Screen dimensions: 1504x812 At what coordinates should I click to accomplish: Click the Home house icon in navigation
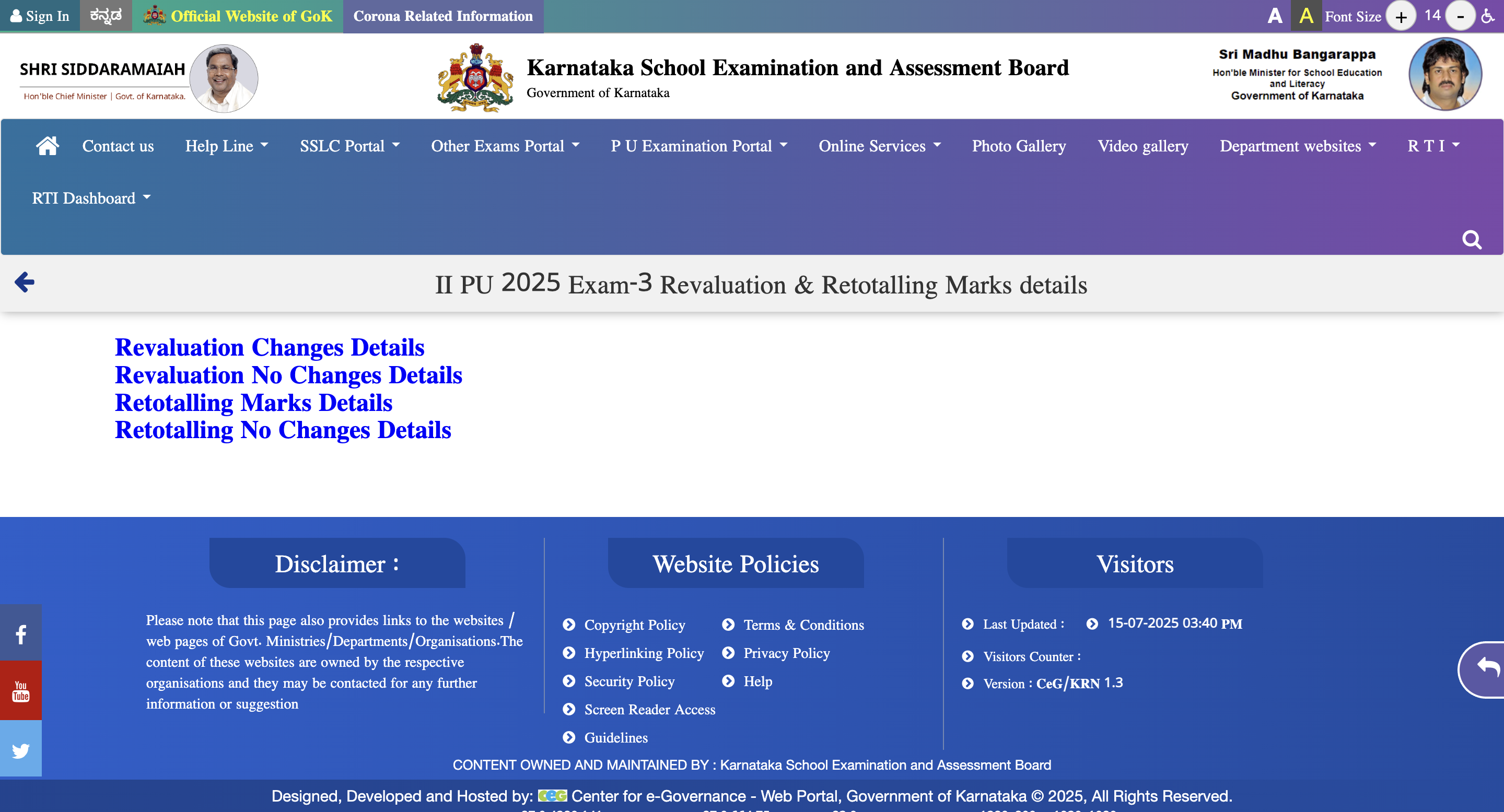click(x=48, y=145)
